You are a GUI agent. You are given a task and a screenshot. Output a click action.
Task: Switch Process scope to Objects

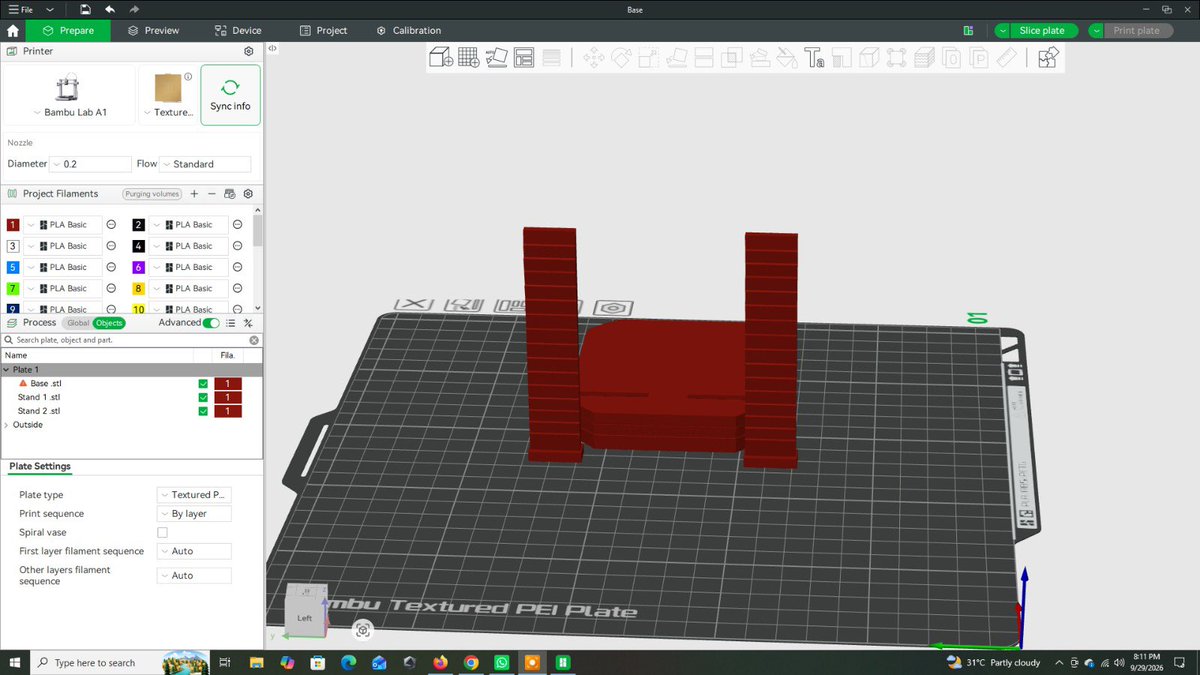pos(108,323)
